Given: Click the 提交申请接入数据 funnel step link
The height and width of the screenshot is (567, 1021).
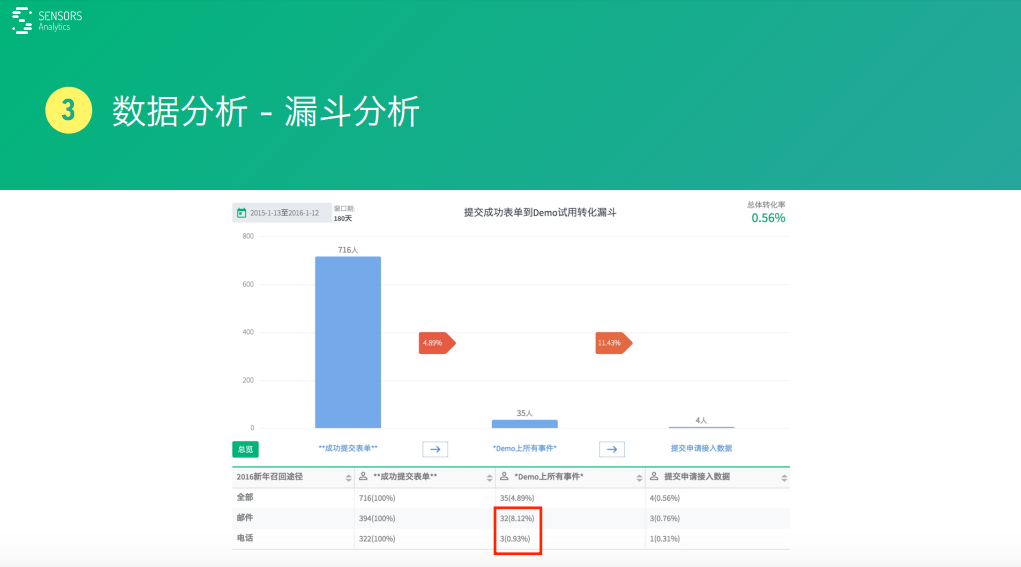Looking at the screenshot, I should point(700,449).
